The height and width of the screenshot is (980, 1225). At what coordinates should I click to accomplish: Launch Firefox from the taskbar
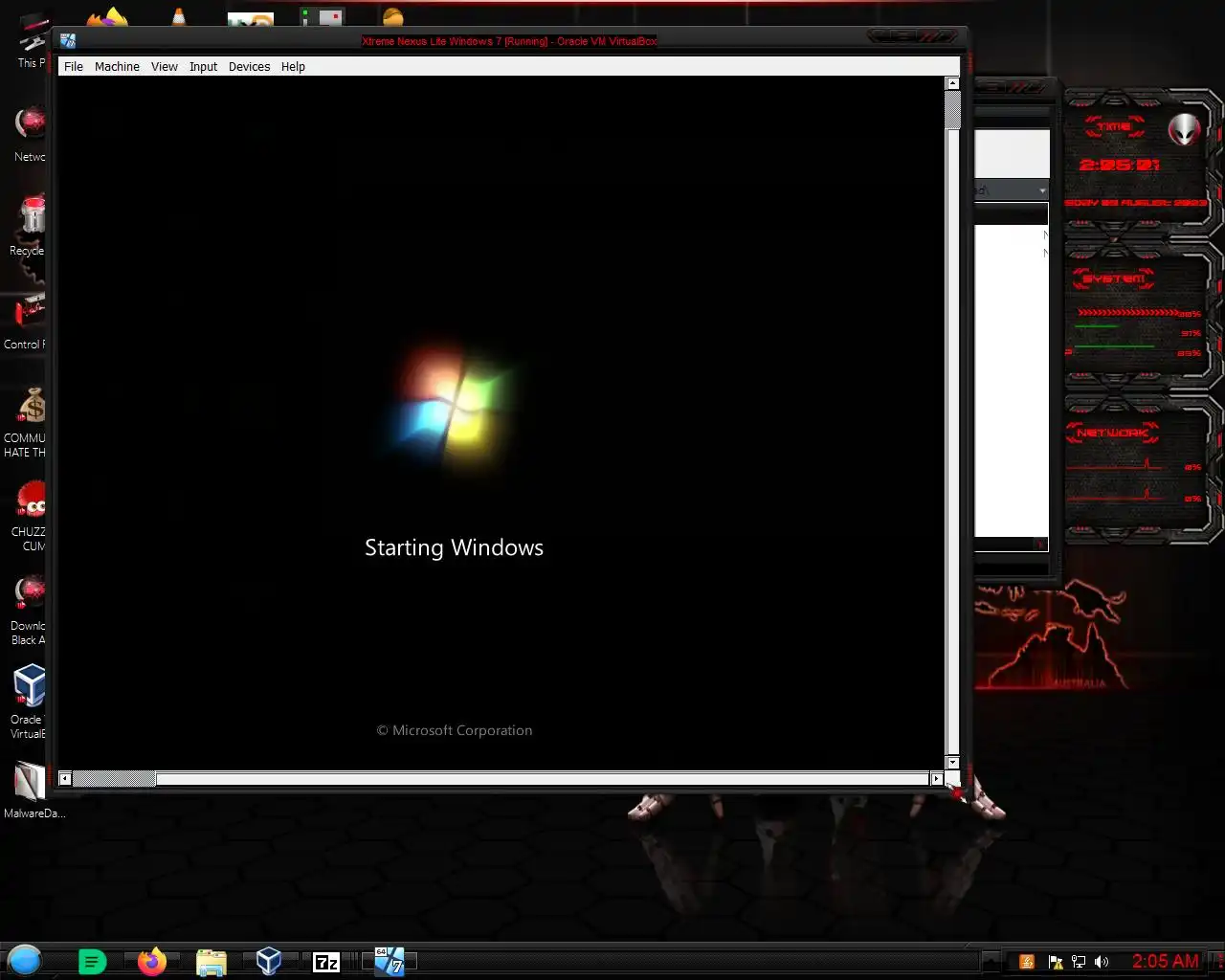151,961
